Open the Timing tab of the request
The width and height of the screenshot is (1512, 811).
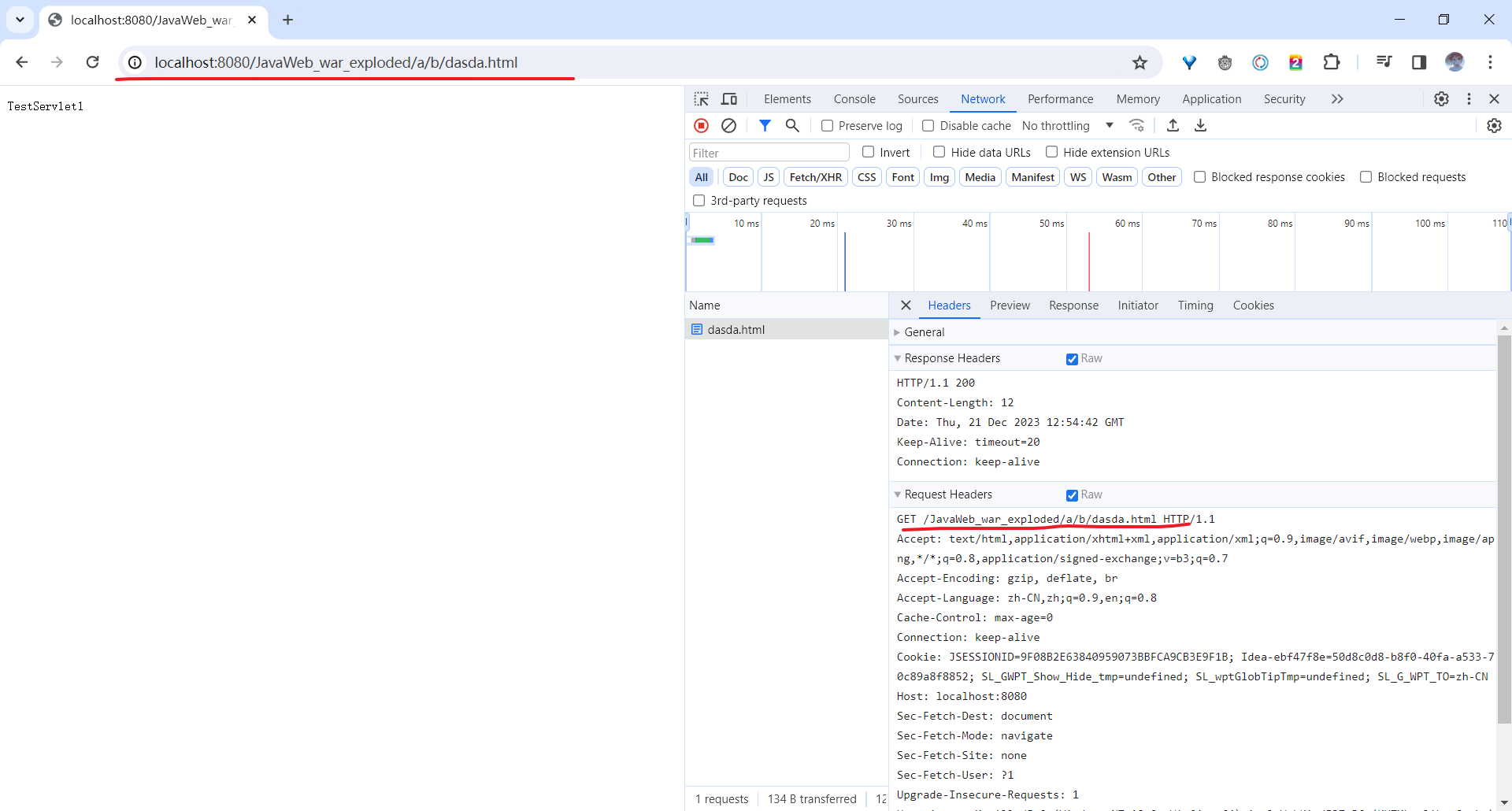coord(1195,306)
